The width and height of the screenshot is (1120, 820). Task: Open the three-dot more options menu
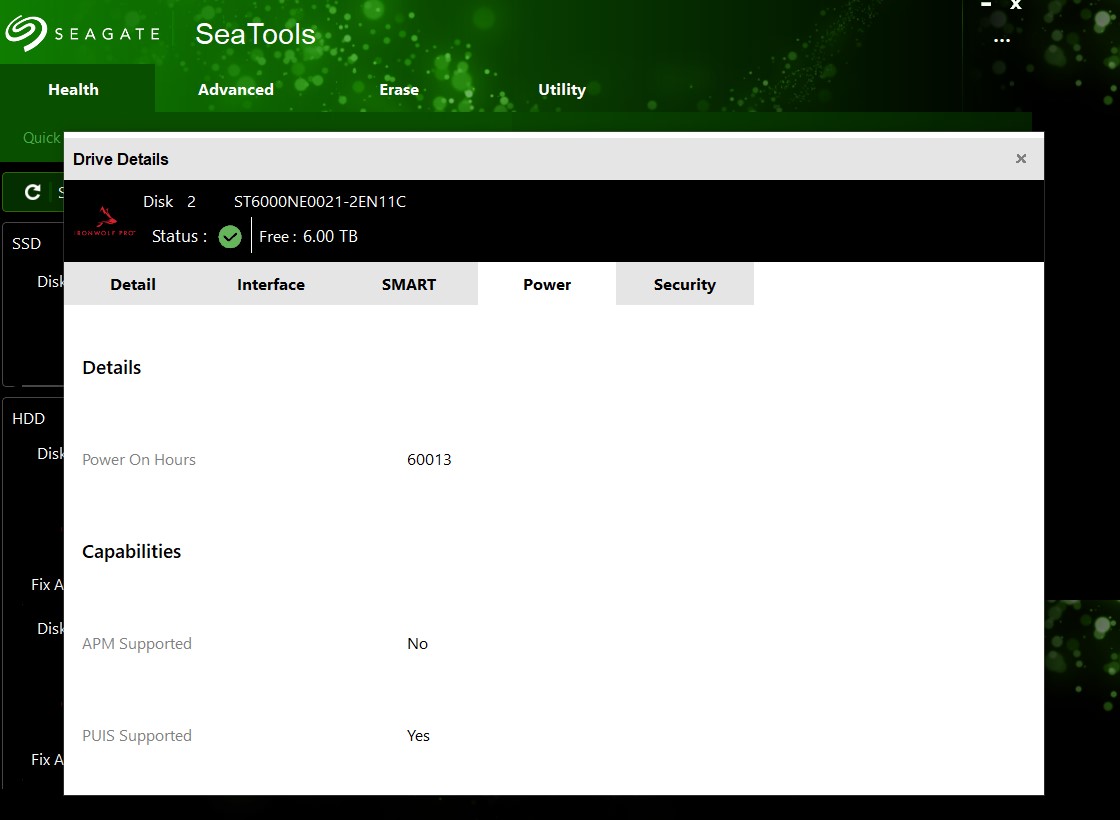tap(1002, 41)
